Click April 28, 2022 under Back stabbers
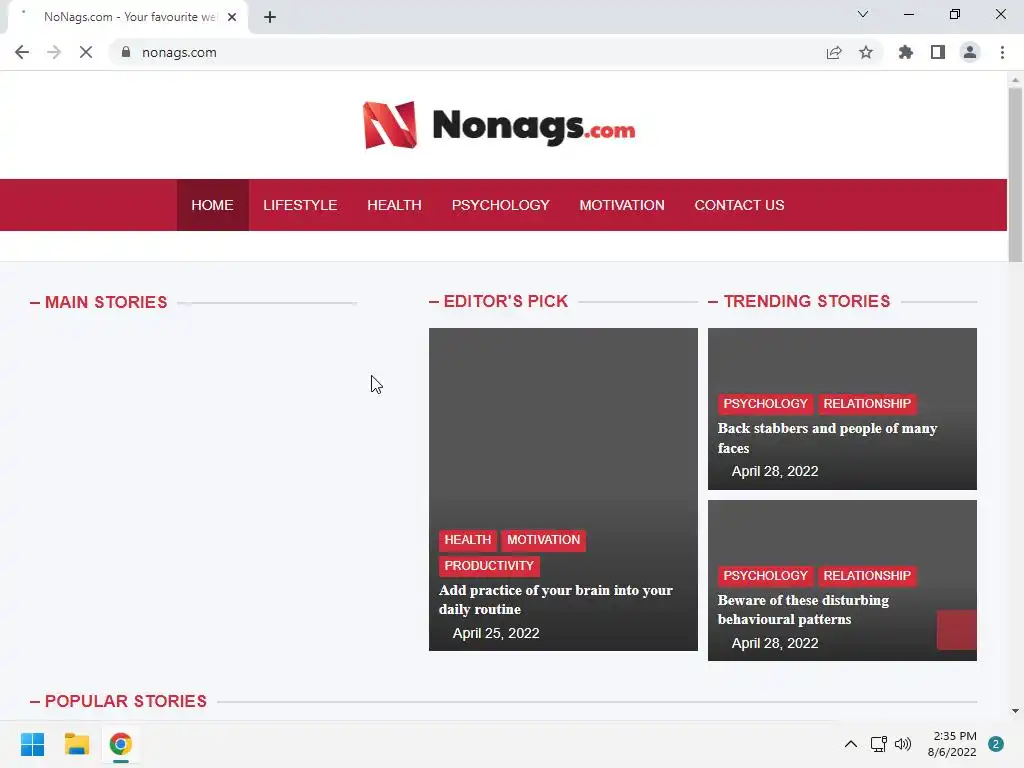The image size is (1024, 768). (775, 472)
